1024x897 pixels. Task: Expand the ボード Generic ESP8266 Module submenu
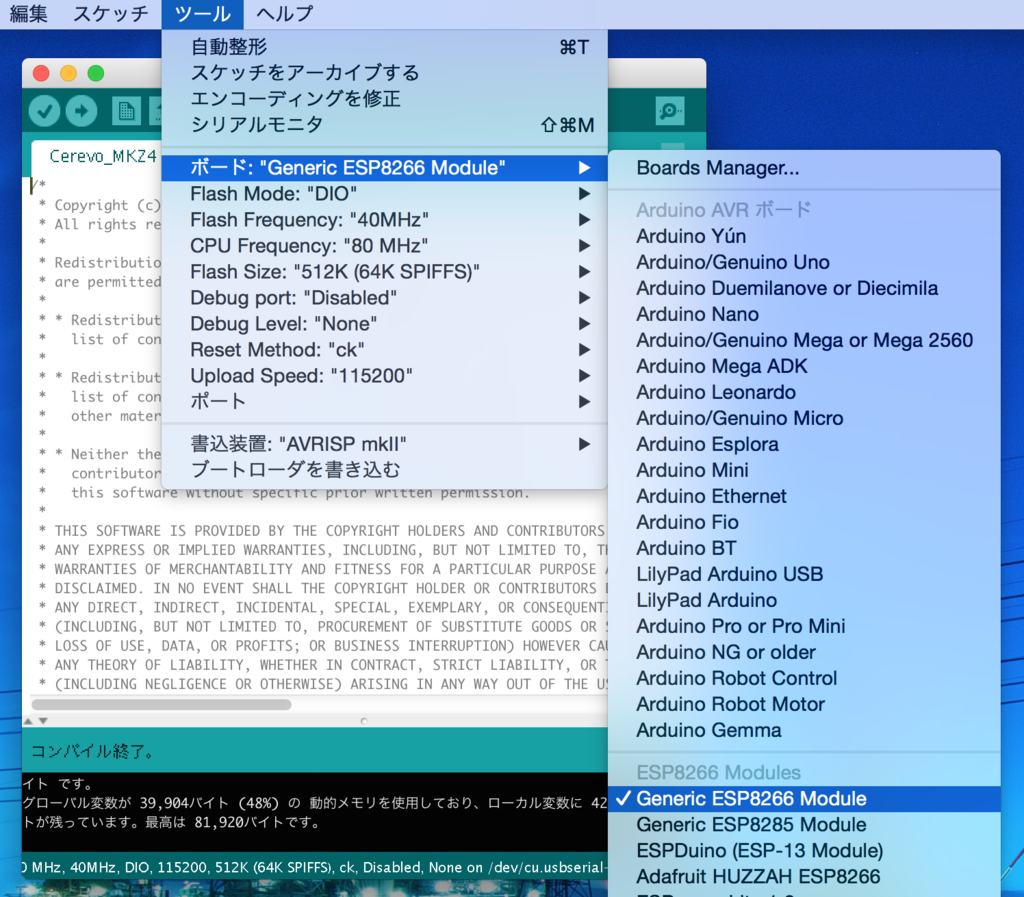tap(385, 168)
